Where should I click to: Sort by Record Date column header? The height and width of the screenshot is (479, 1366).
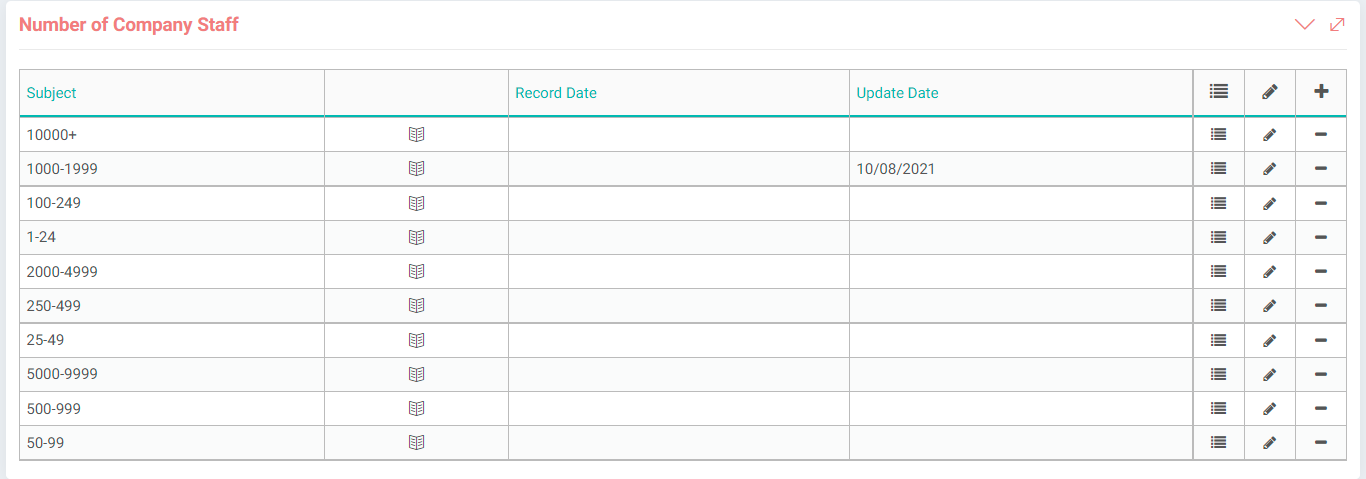point(556,93)
